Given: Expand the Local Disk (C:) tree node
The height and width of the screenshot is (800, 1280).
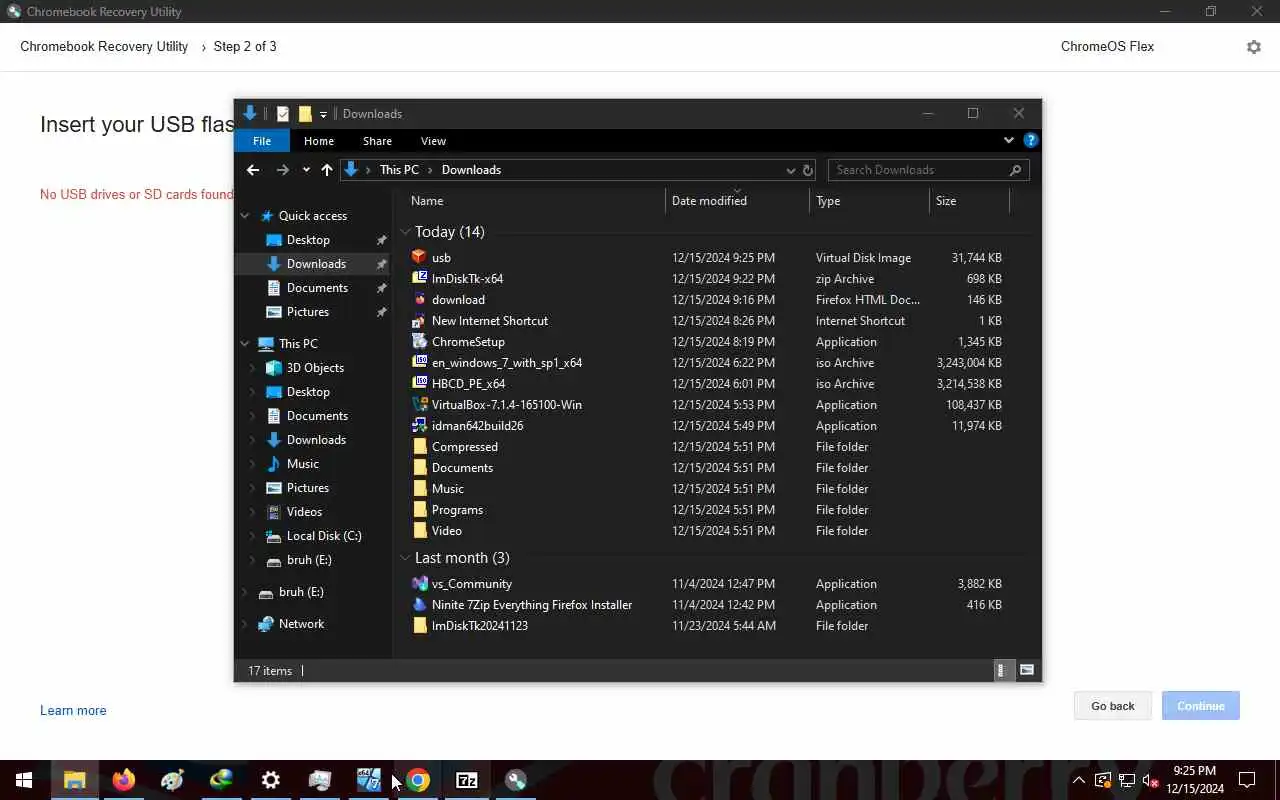Looking at the screenshot, I should click(253, 536).
